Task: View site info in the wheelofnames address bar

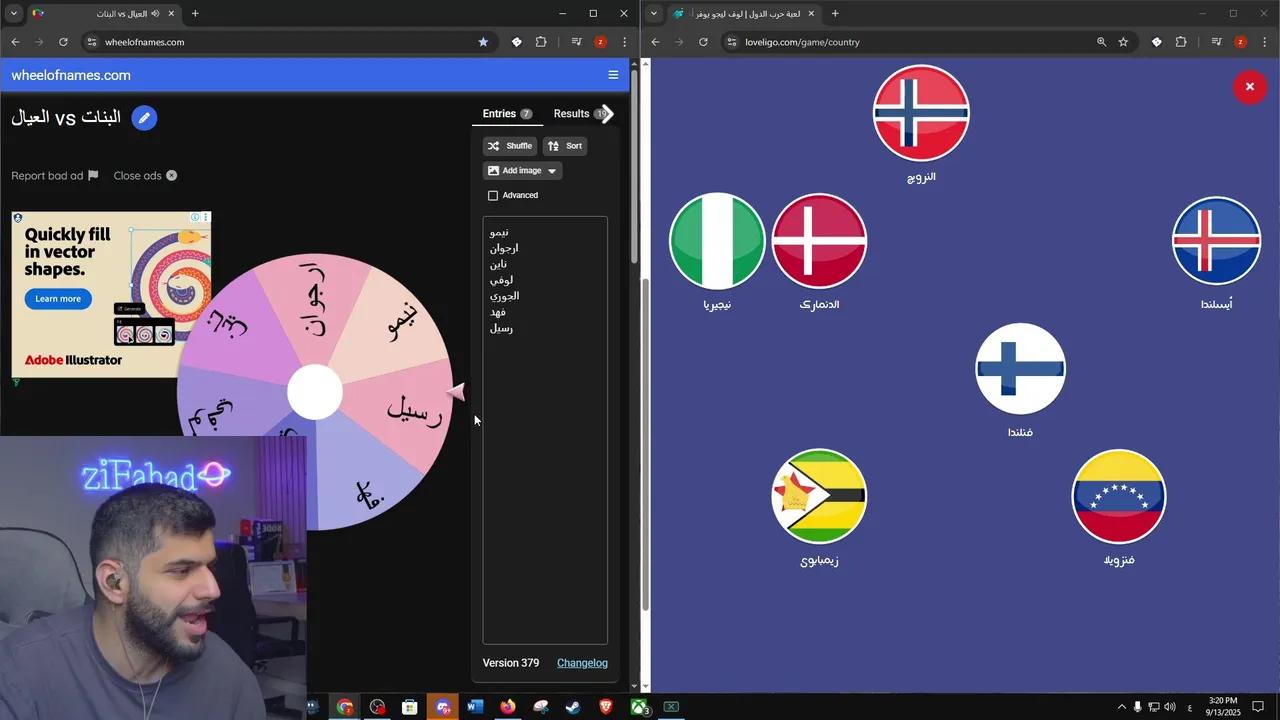Action: point(92,42)
